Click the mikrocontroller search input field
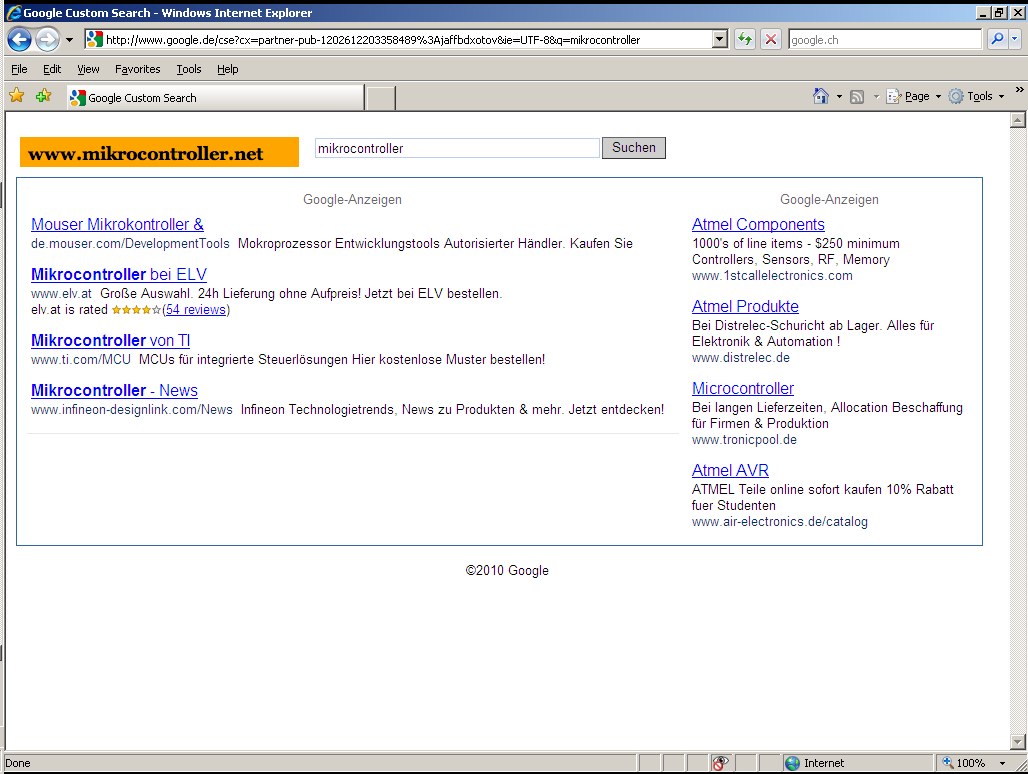Screen dimensions: 1028x774 (x=457, y=148)
